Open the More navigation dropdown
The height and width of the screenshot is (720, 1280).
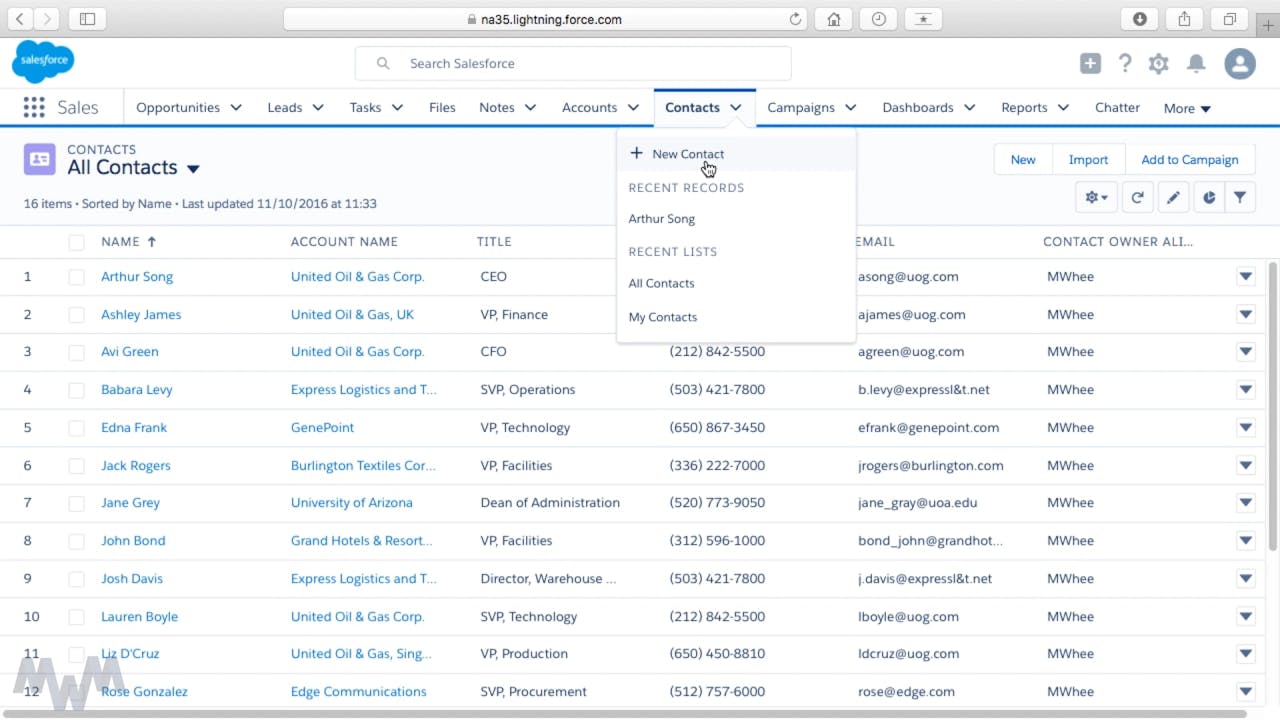pyautogui.click(x=1187, y=109)
